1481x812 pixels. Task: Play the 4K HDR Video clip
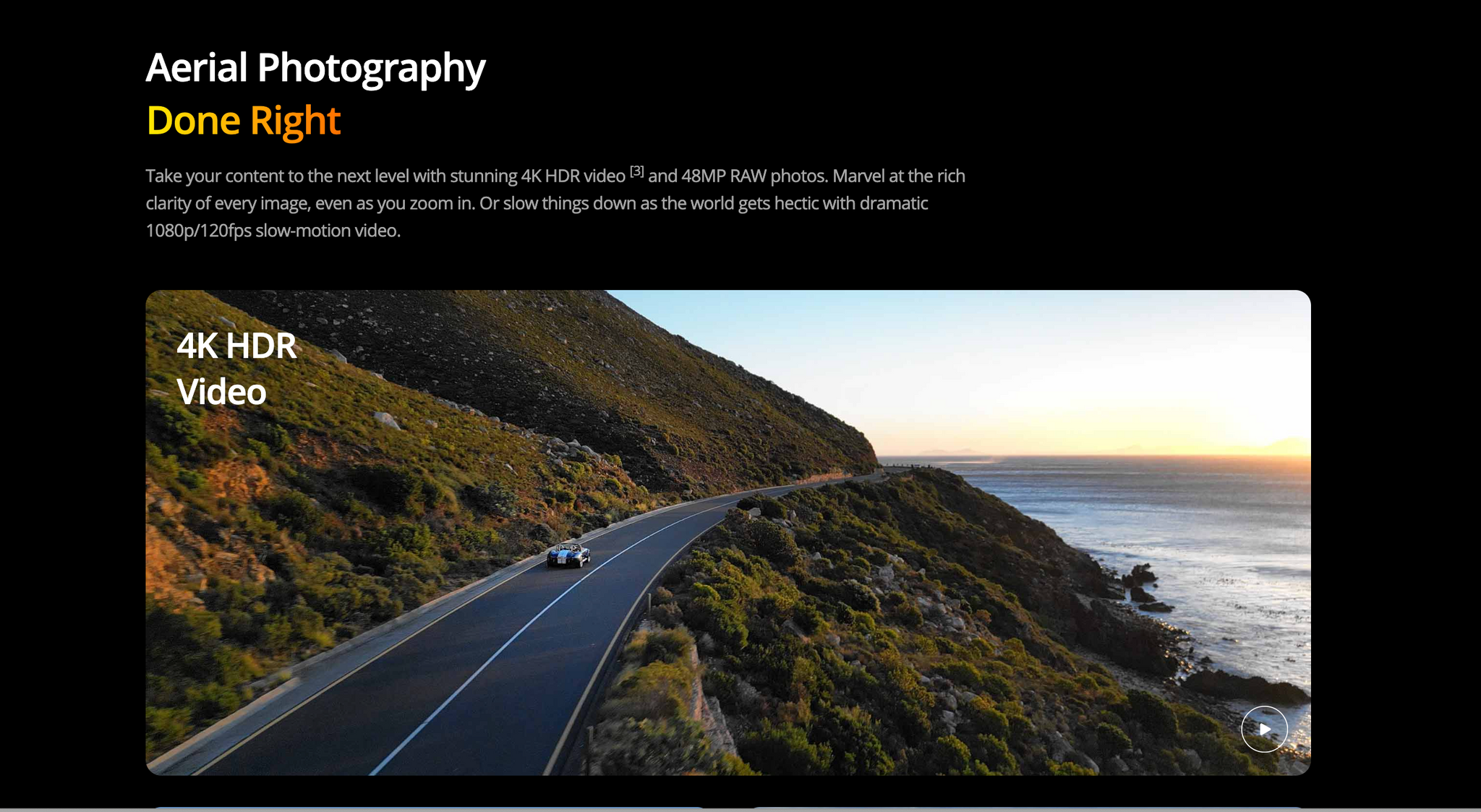pos(1264,729)
